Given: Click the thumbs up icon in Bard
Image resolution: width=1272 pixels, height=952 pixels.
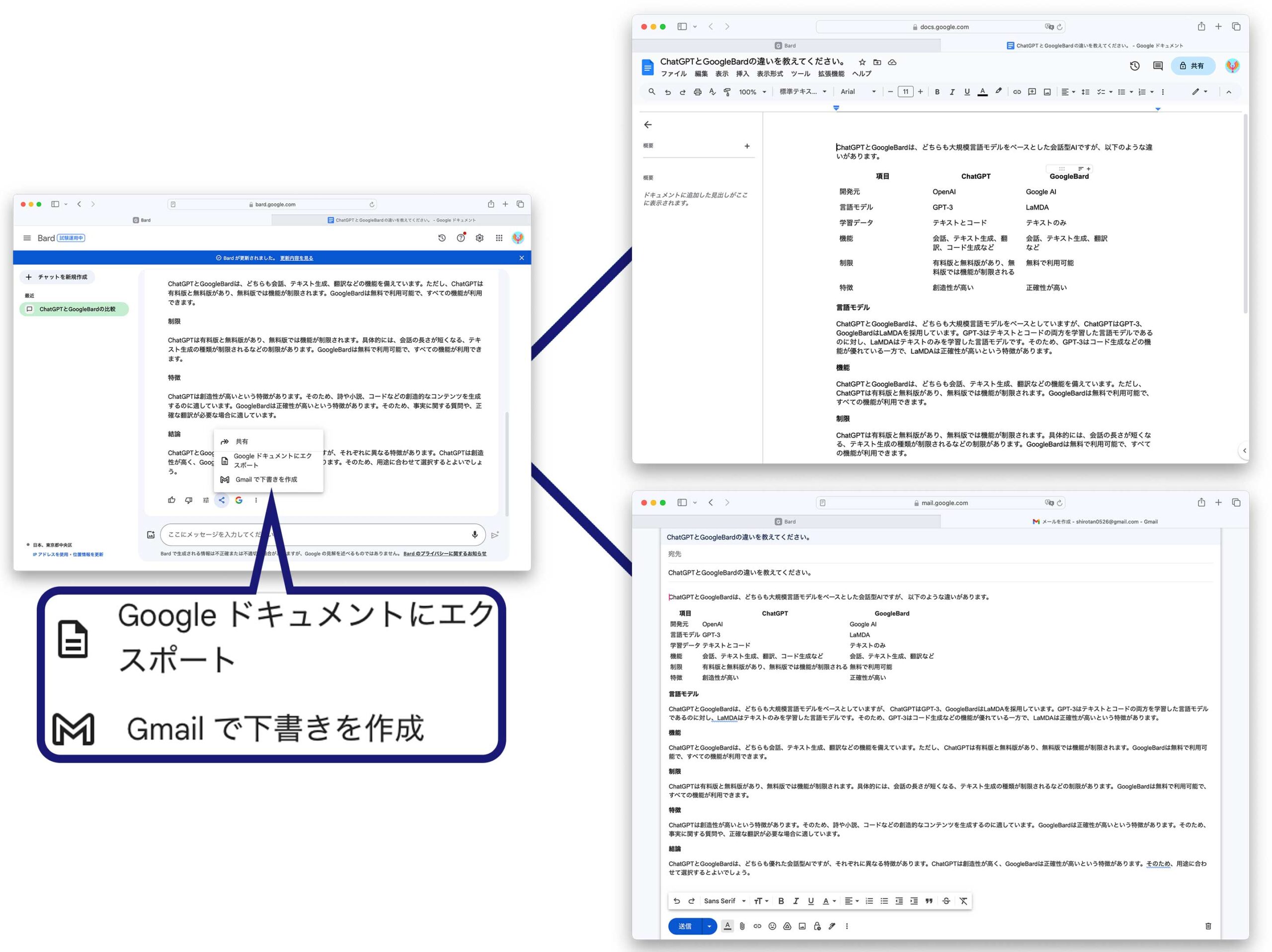Looking at the screenshot, I should 171,500.
